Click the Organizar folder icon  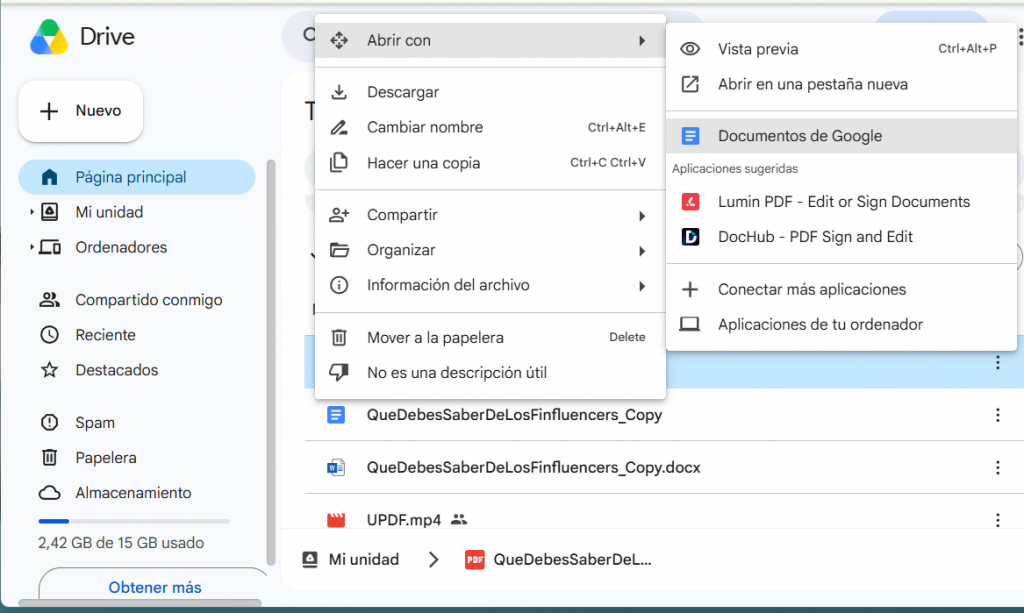(x=339, y=250)
